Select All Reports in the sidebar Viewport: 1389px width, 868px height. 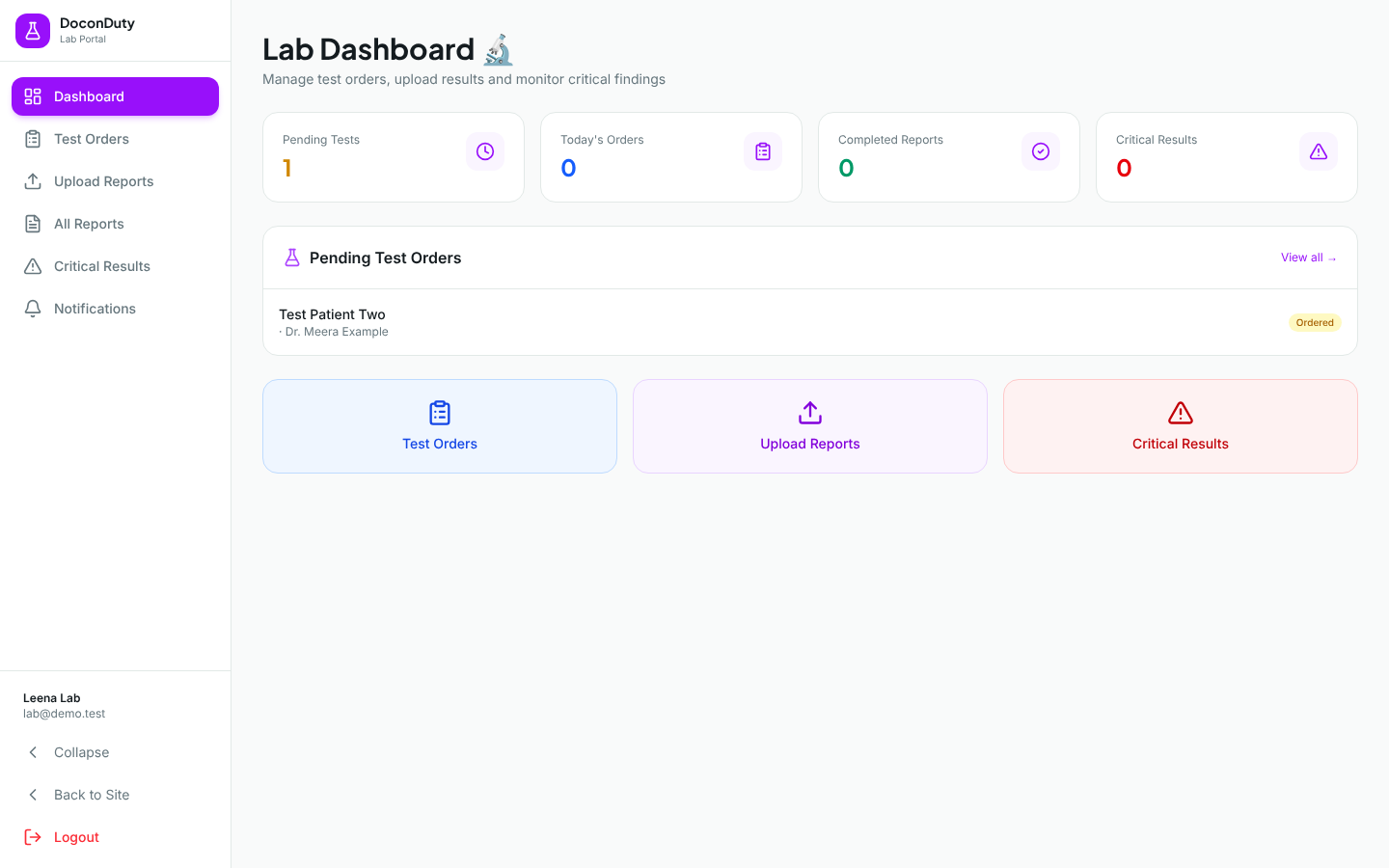click(x=115, y=224)
